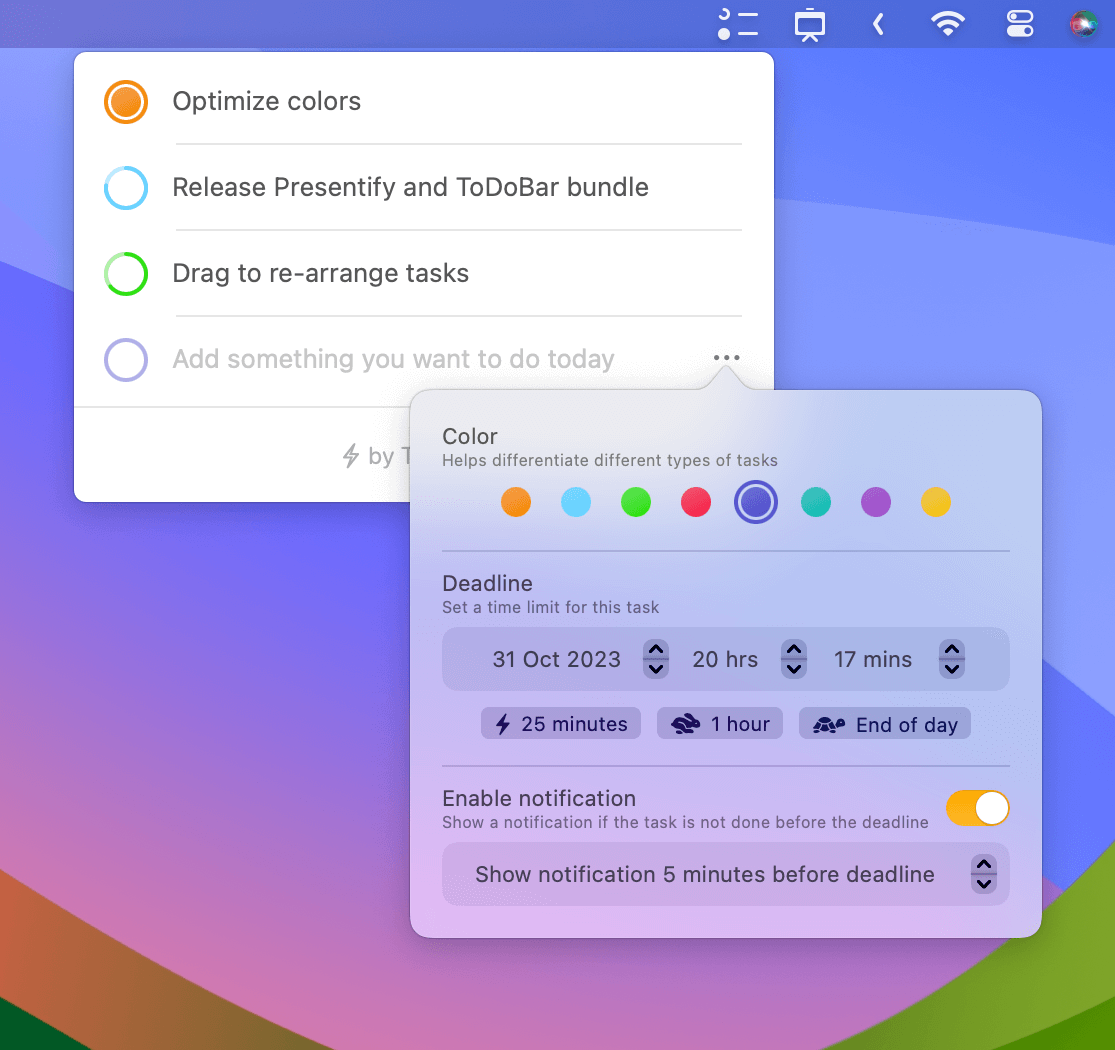Viewport: 1115px width, 1050px height.
Task: Click the Presentify screen icon in menu bar
Action: point(809,24)
